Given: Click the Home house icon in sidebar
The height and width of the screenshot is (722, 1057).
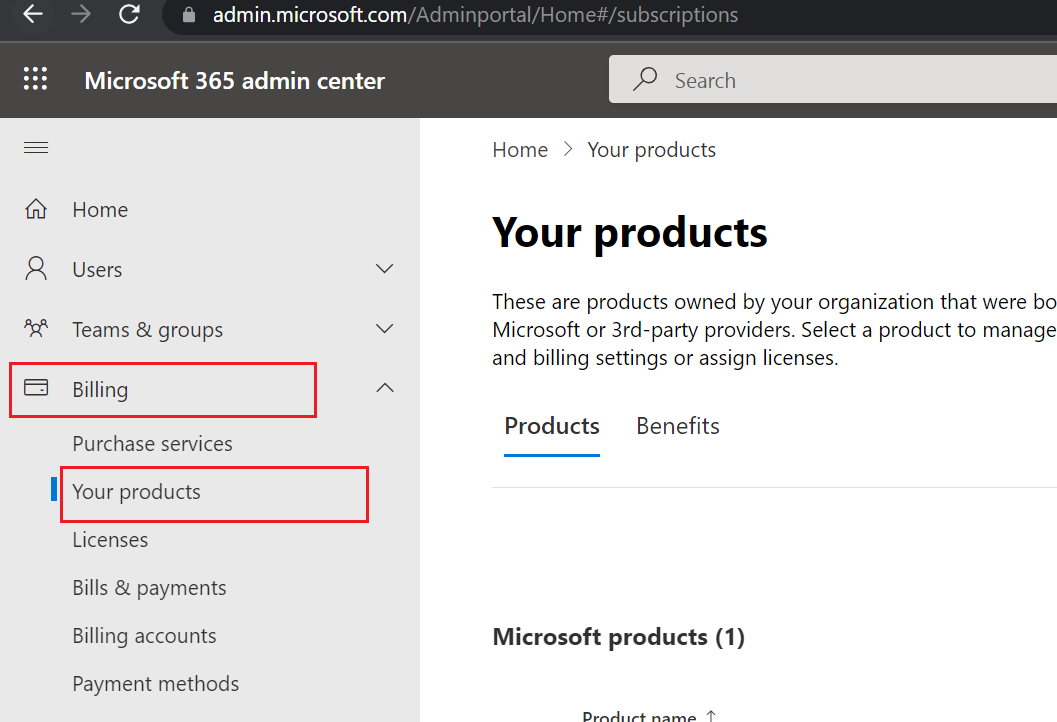Looking at the screenshot, I should (x=36, y=210).
